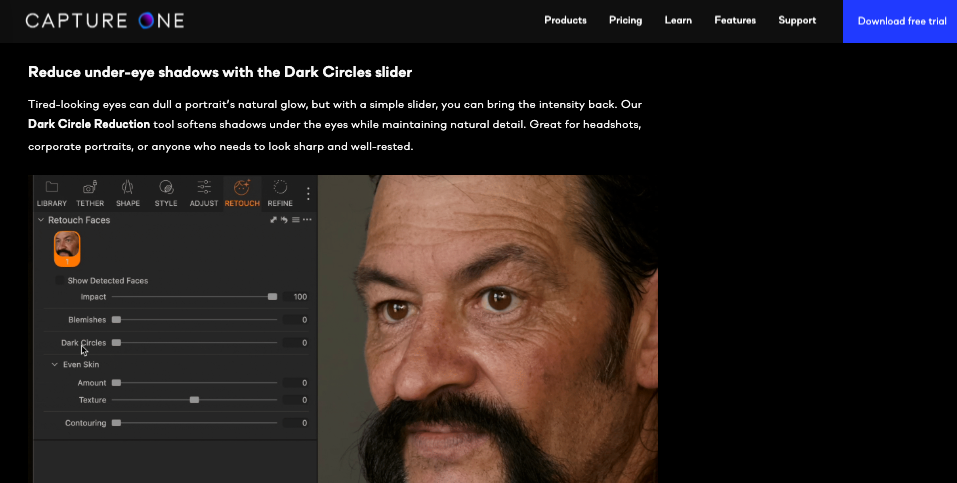This screenshot has height=483, width=957.
Task: Collapse the Retouch Faces panel
Action: pyautogui.click(x=41, y=220)
